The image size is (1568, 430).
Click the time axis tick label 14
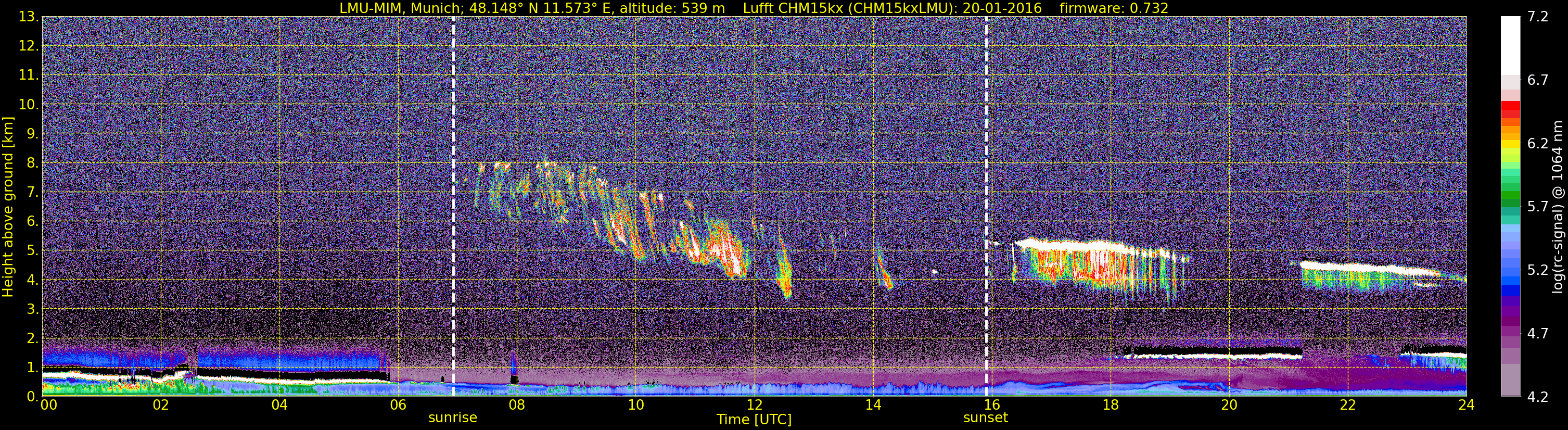(x=873, y=406)
